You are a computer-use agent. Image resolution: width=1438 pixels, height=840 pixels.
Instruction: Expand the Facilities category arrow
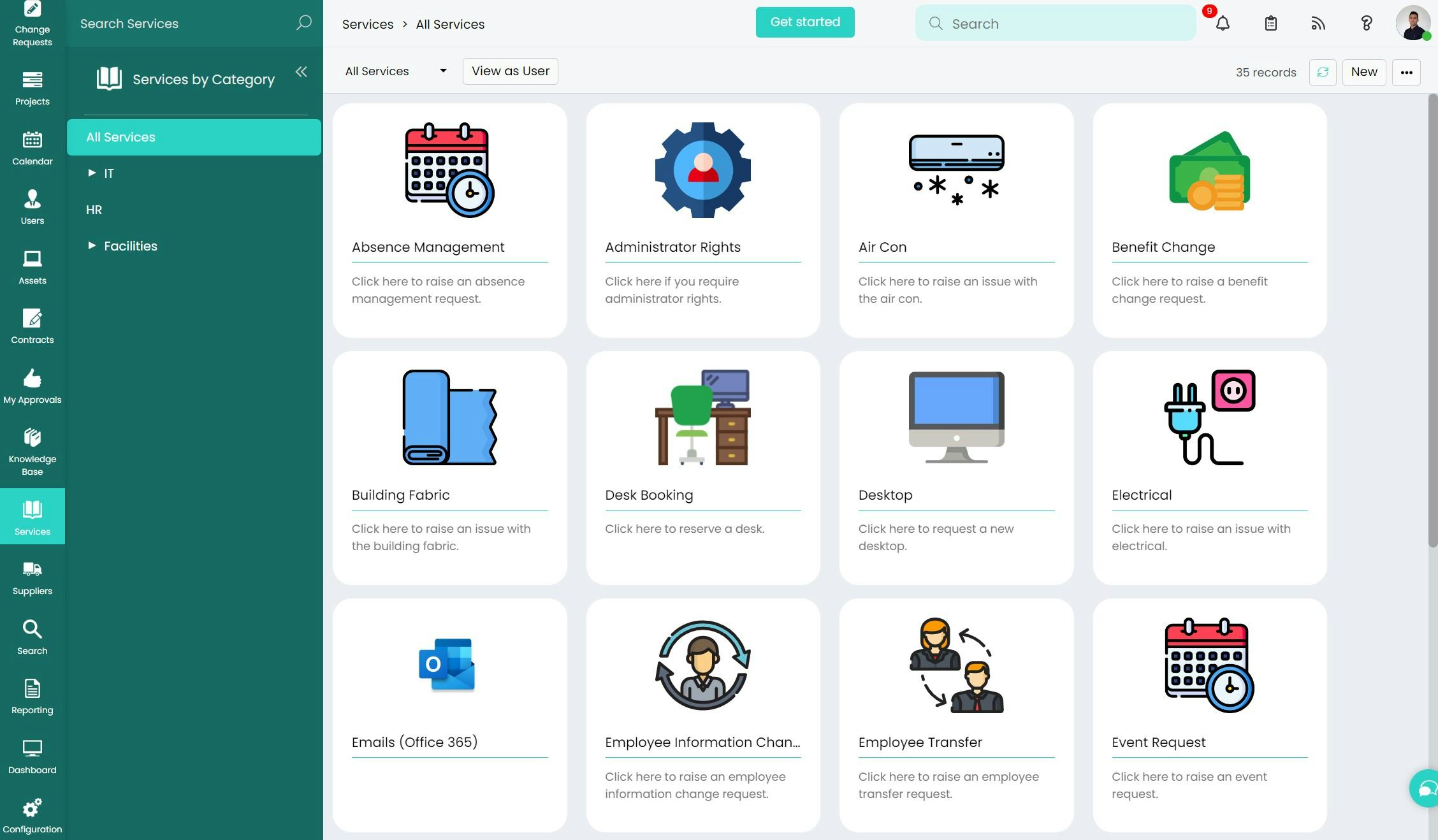pos(92,245)
